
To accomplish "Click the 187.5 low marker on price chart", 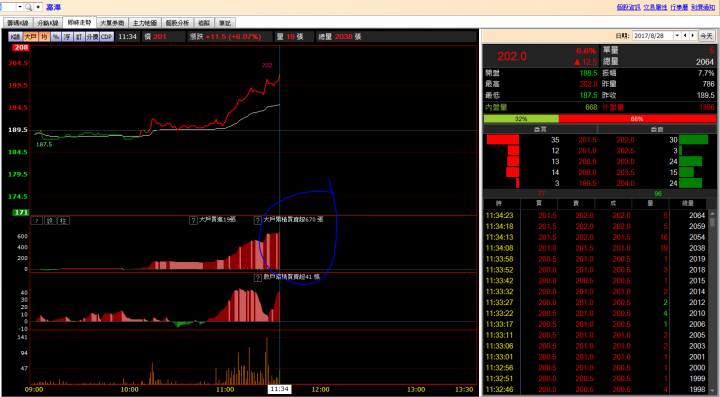I will [x=44, y=145].
